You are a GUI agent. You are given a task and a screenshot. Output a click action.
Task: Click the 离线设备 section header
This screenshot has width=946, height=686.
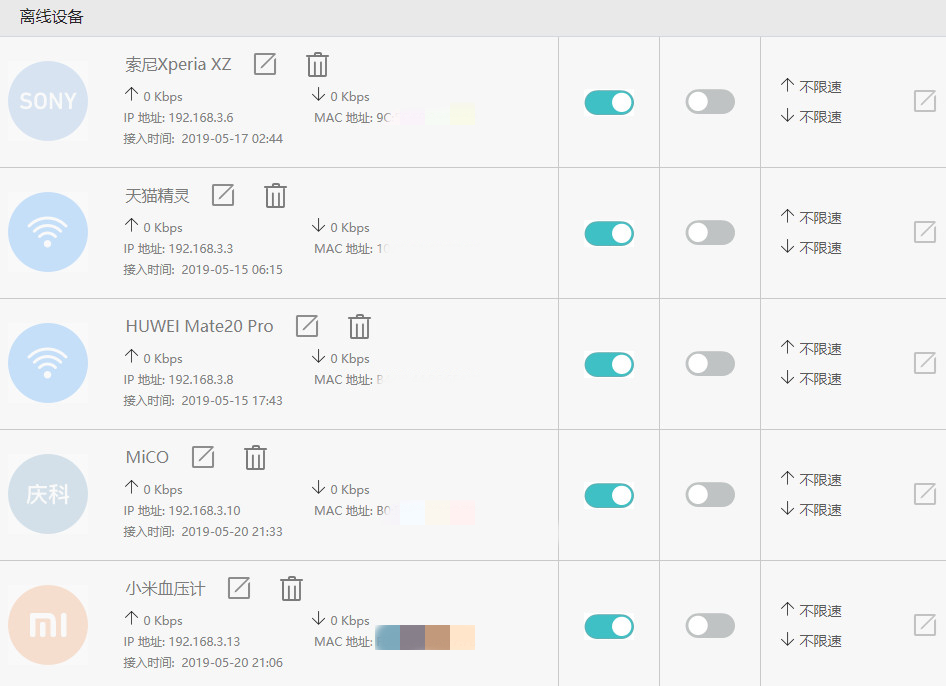[x=52, y=17]
